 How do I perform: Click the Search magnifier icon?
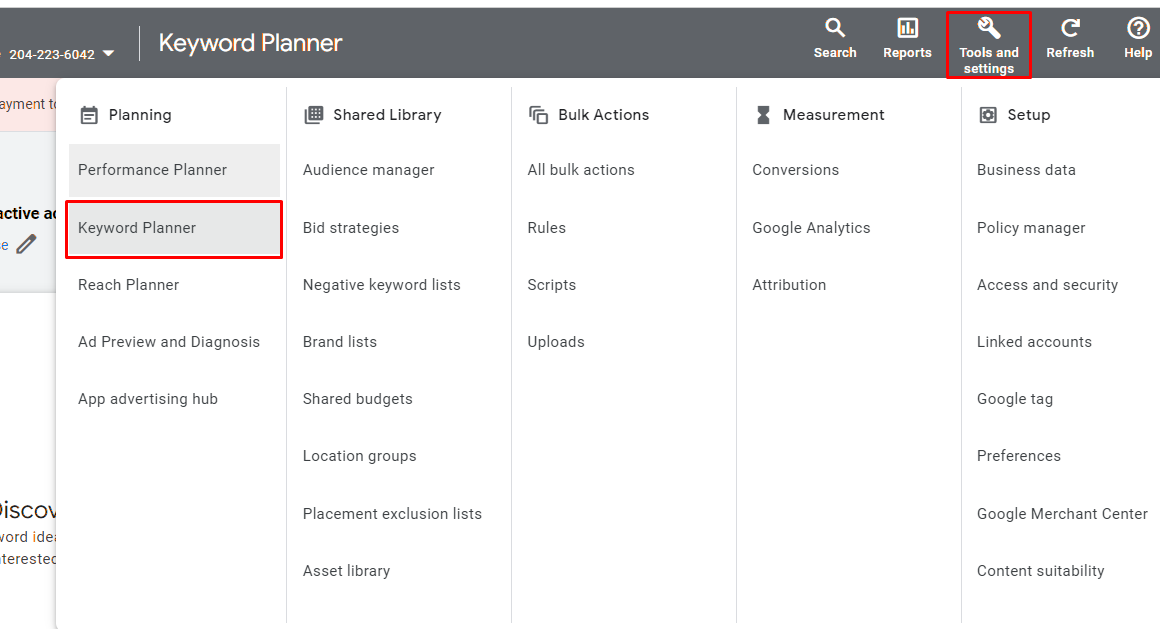coord(834,28)
